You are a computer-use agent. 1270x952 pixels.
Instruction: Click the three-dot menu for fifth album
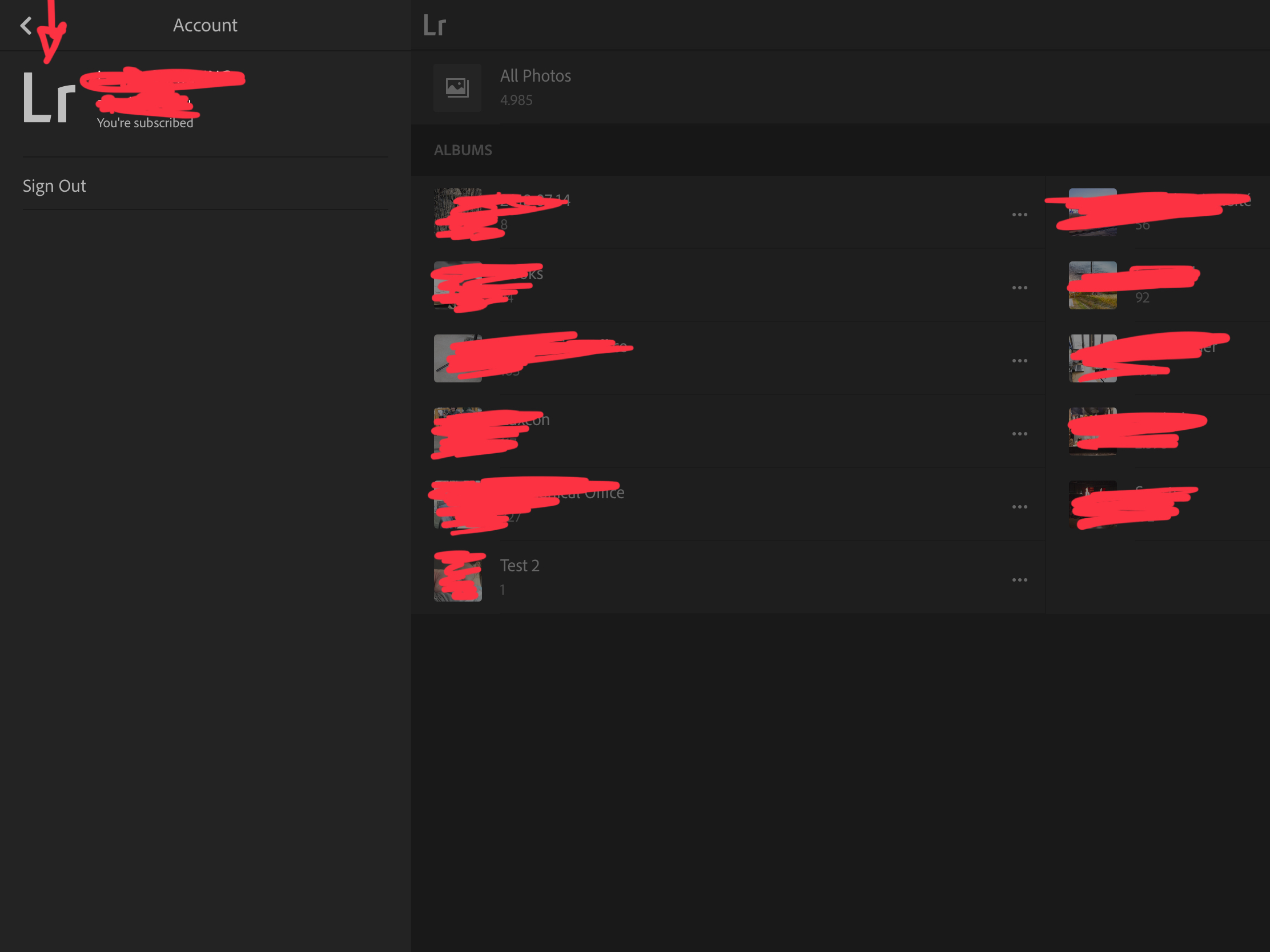1020,507
